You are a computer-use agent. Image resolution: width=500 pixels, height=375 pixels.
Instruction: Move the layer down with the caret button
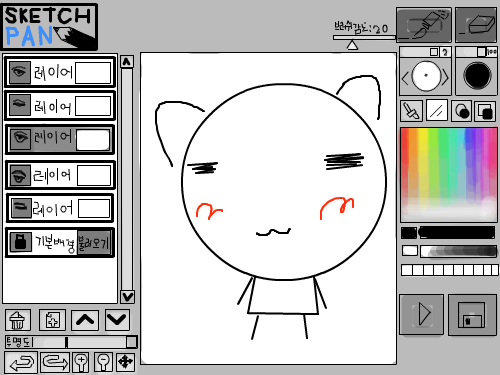click(117, 320)
